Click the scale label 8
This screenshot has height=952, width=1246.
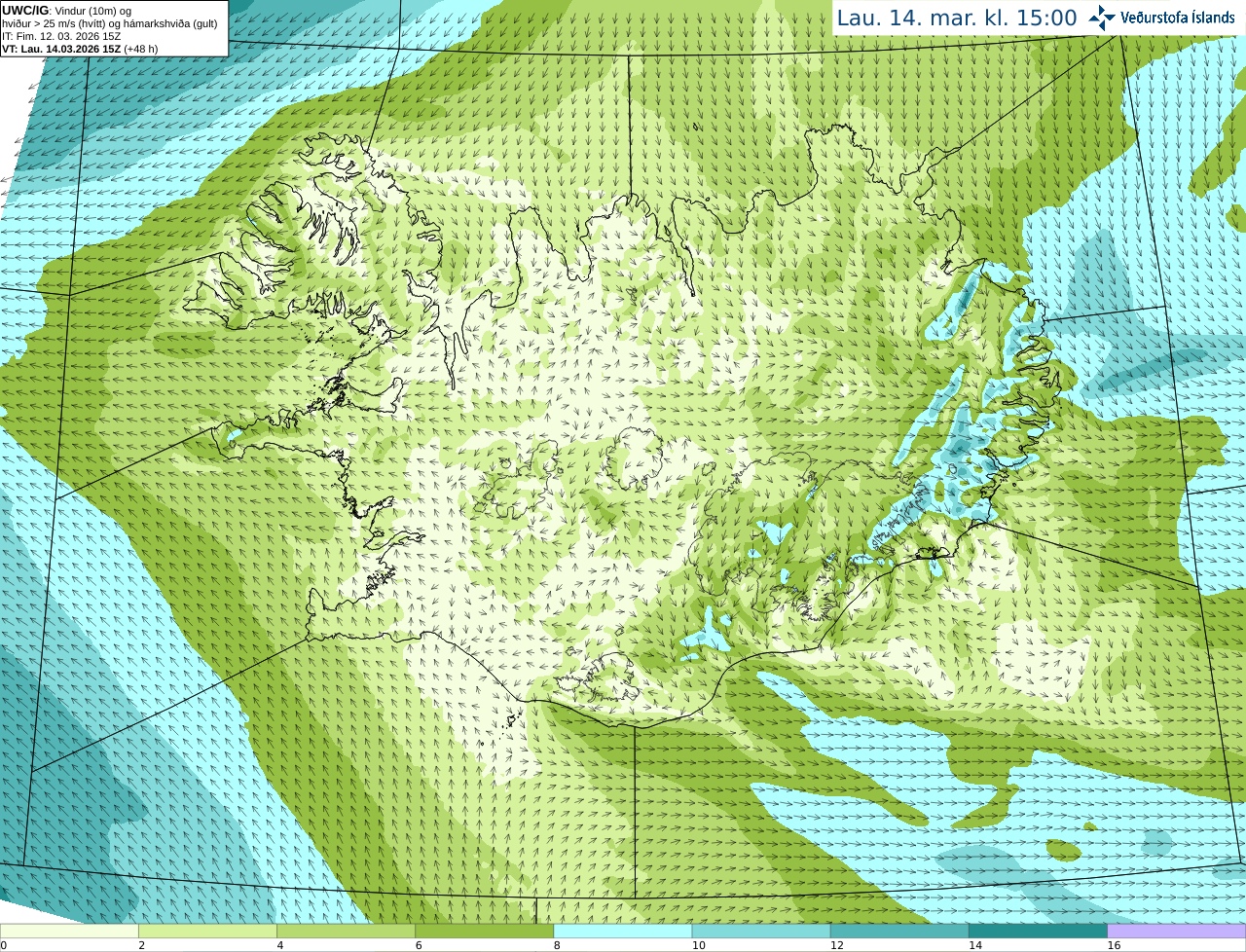coord(558,945)
